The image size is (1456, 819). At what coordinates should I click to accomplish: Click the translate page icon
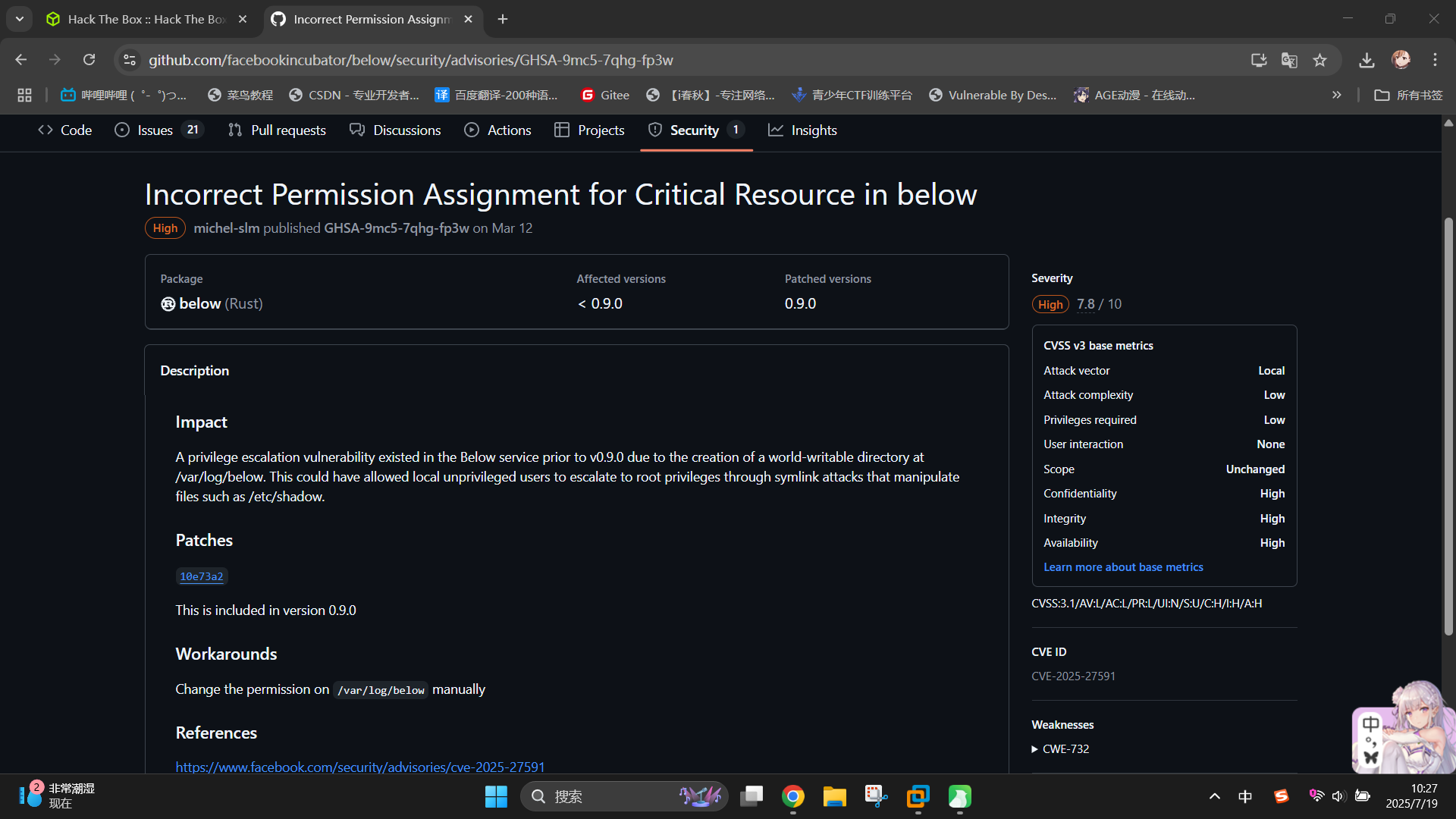1289,60
